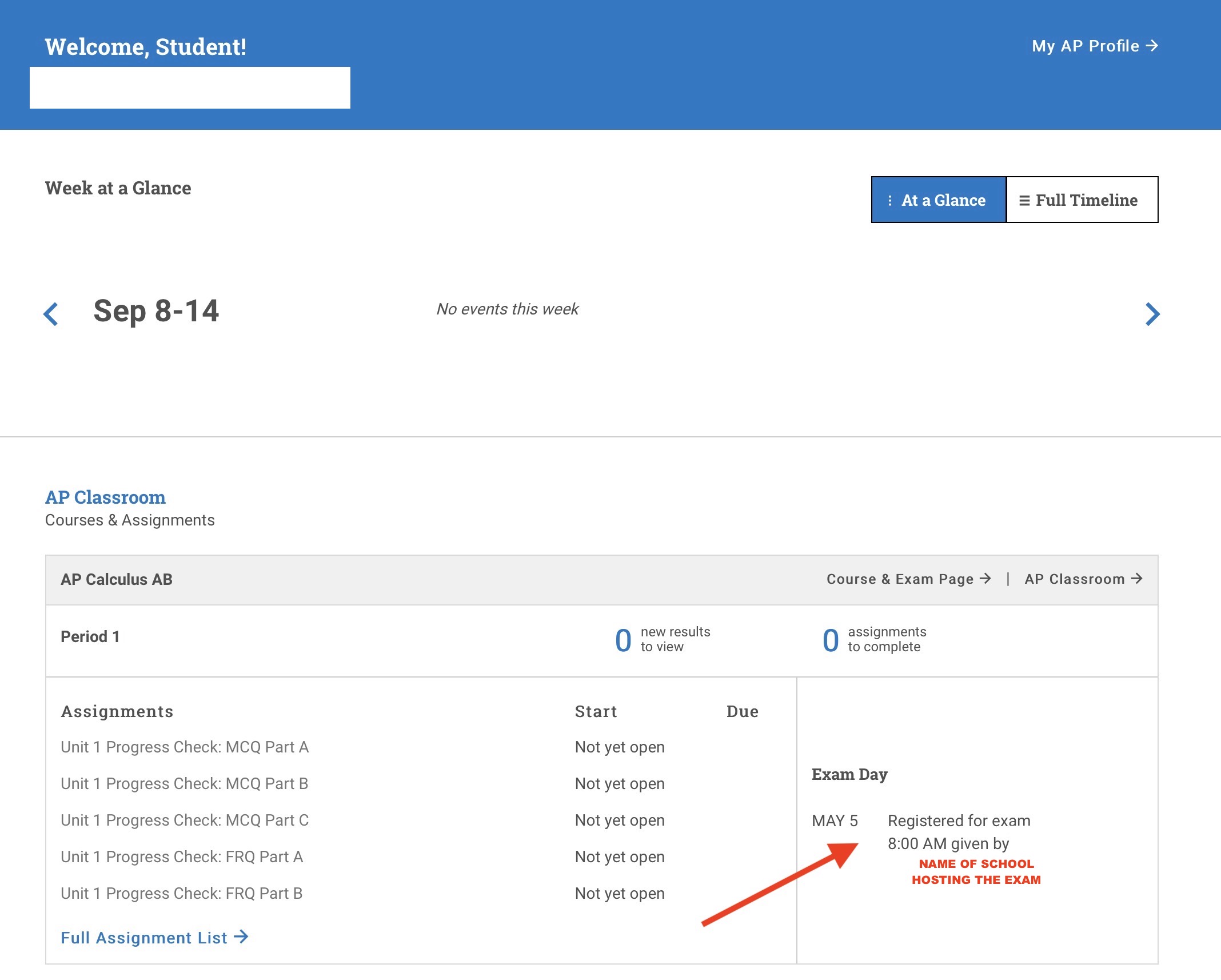Select Unit 1 Progress Check: FRQ Part A
1221x980 pixels.
coord(182,856)
